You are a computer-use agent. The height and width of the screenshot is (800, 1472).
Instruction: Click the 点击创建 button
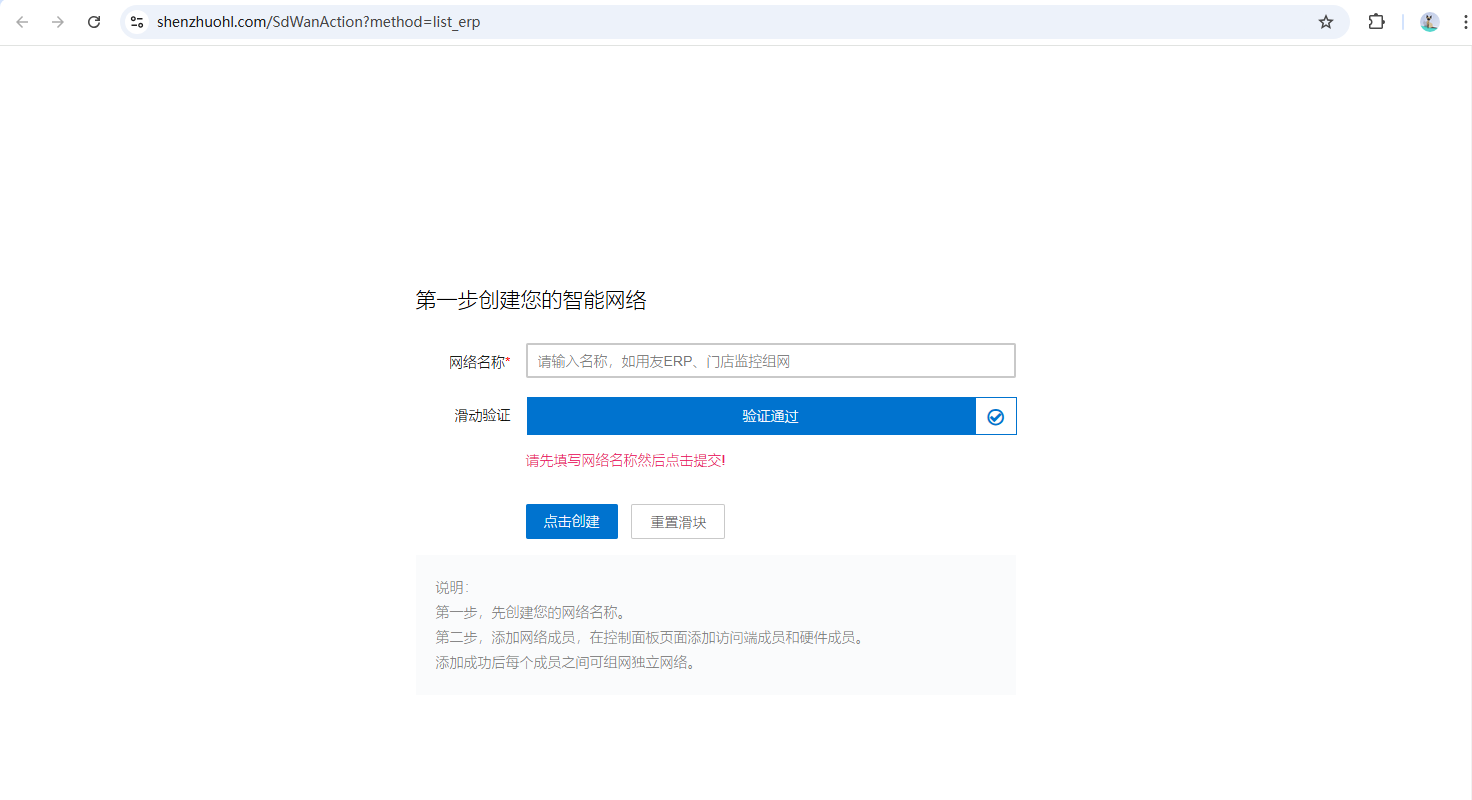[572, 522]
